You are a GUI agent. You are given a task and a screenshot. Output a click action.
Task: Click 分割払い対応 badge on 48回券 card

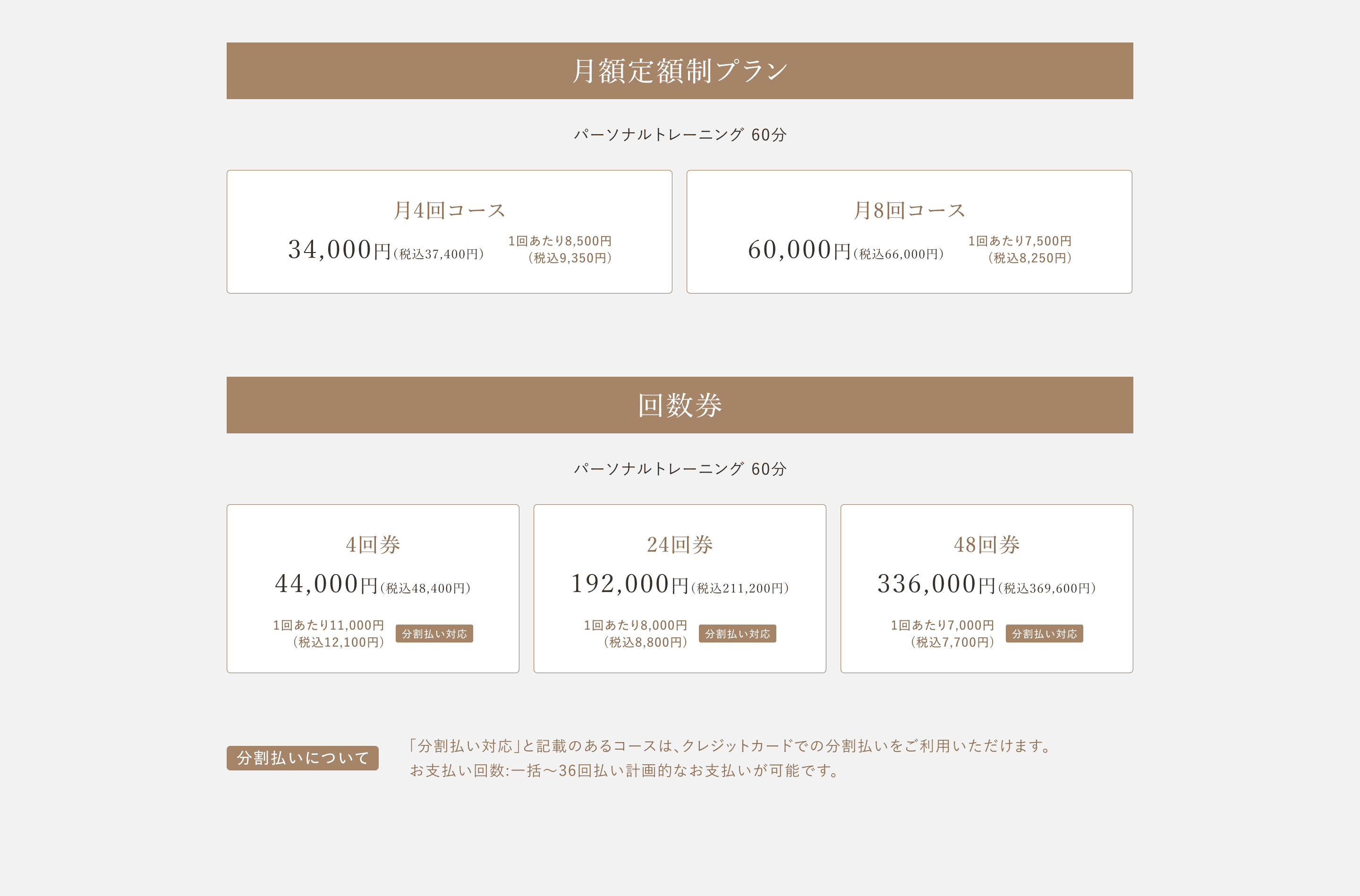pos(1044,634)
